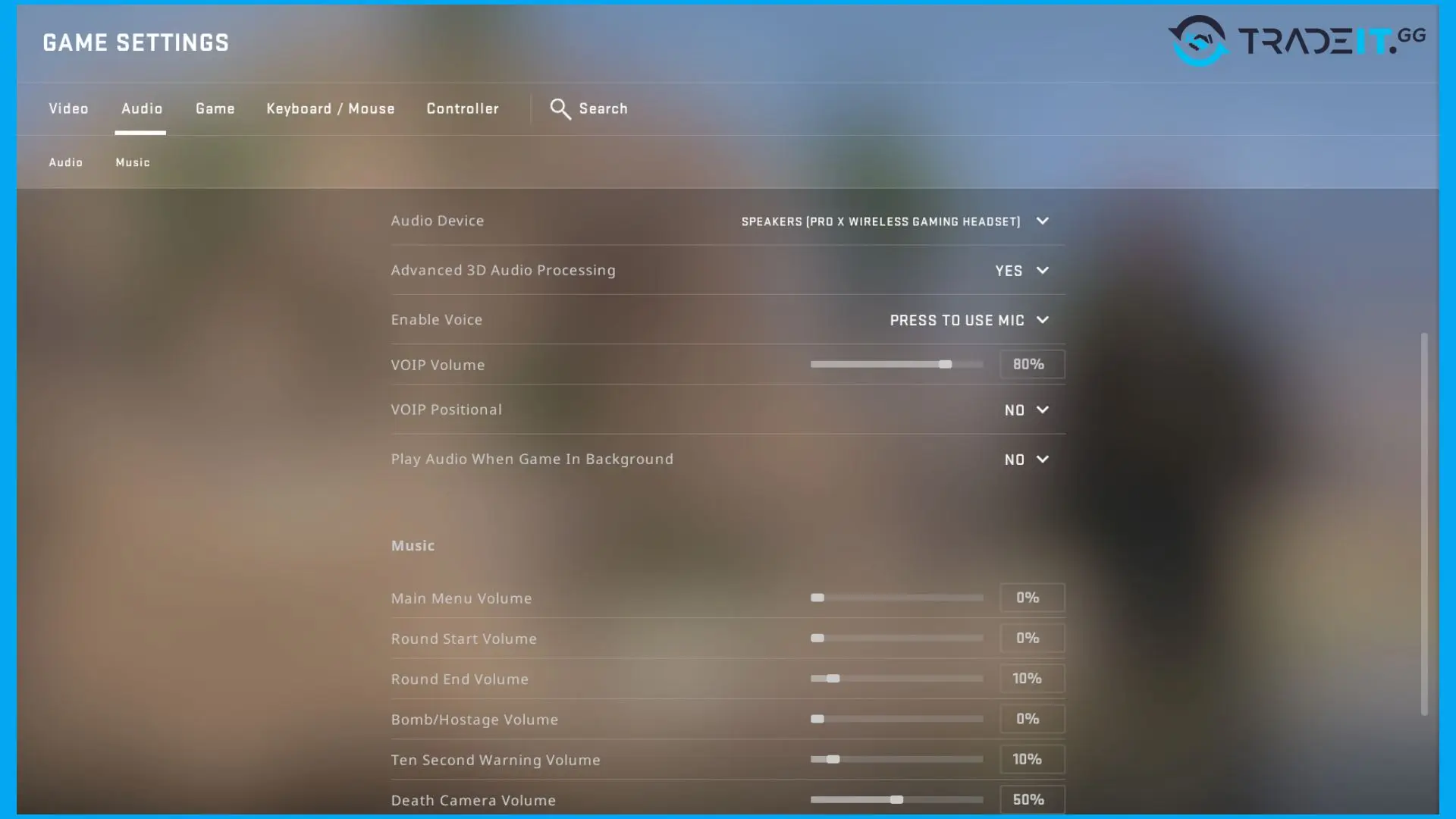
Task: Click Round End Volume 10% value box
Action: [x=1032, y=679]
